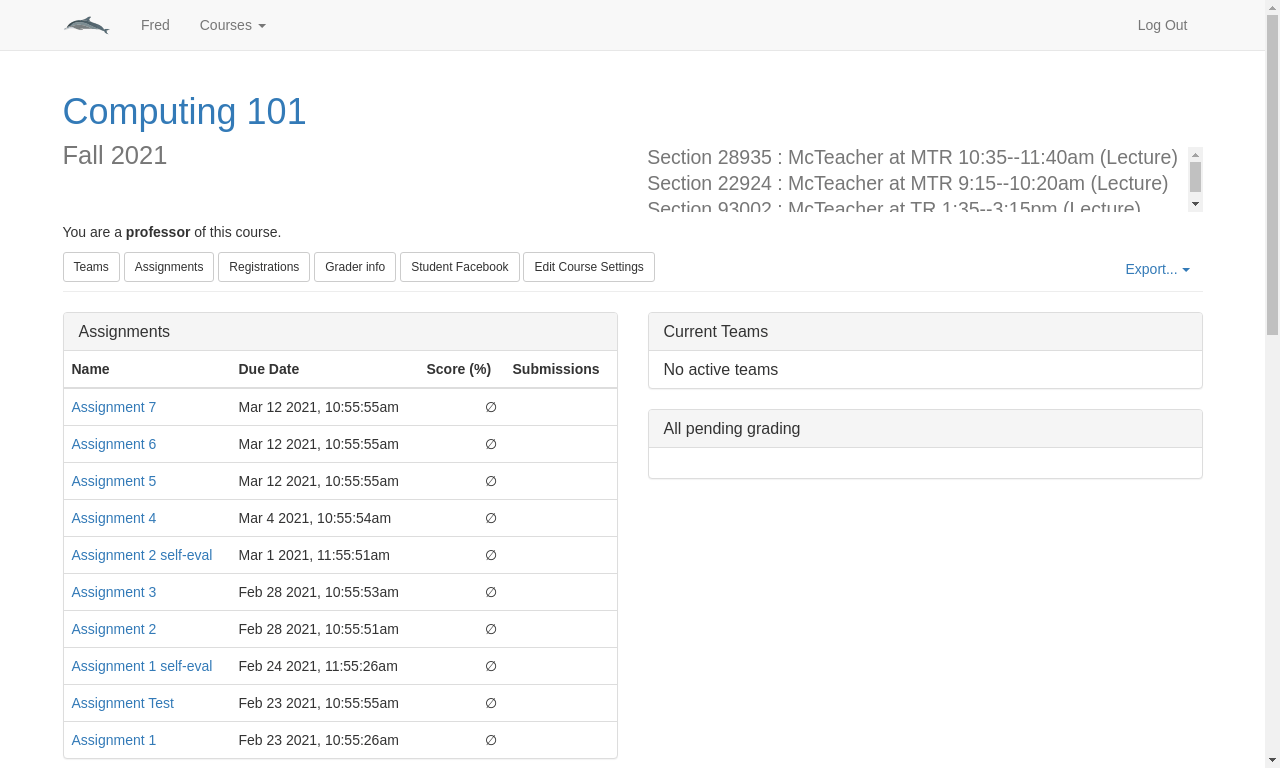This screenshot has height=768, width=1280.
Task: Open the Student Facebook button
Action: click(x=460, y=267)
